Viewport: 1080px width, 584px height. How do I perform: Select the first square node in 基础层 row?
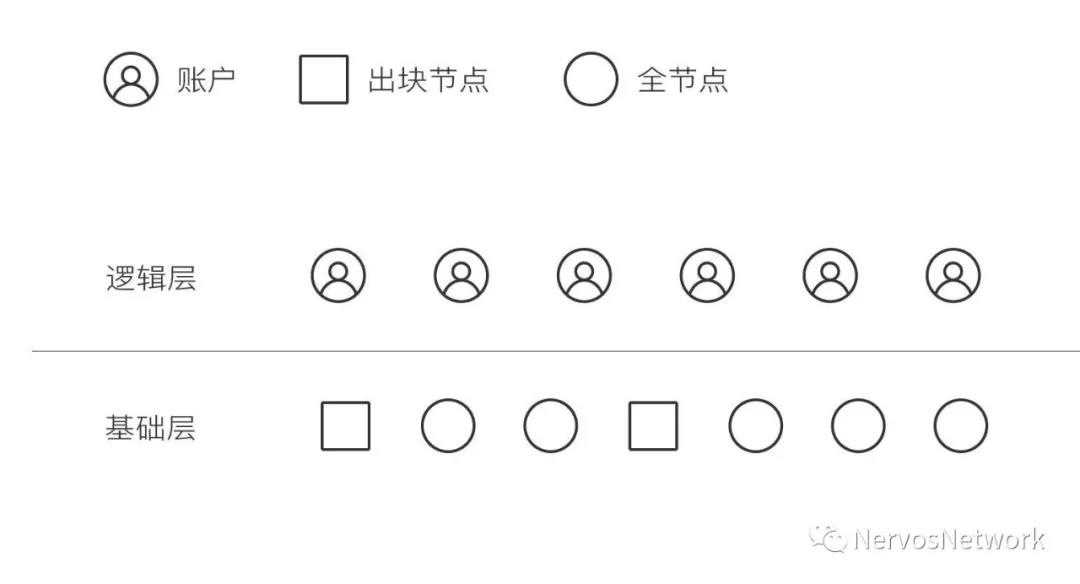[346, 426]
